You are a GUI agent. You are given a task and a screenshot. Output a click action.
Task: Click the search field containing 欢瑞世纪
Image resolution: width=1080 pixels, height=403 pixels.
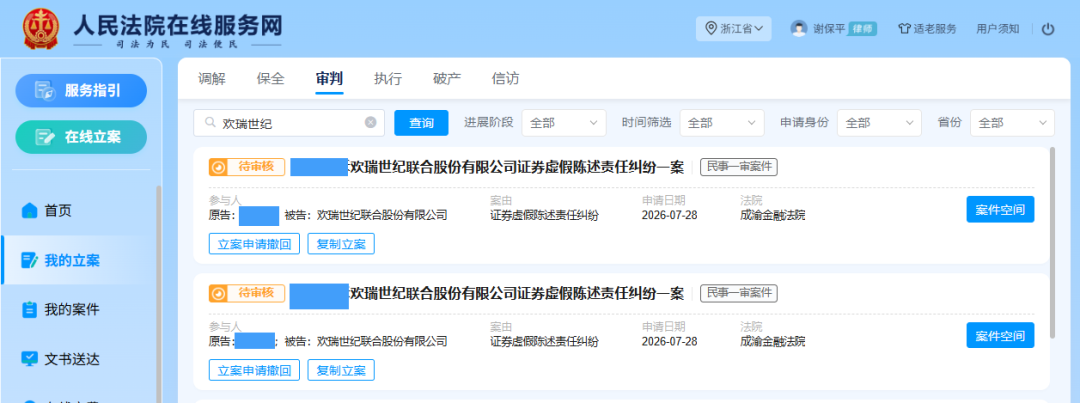pyautogui.click(x=289, y=123)
